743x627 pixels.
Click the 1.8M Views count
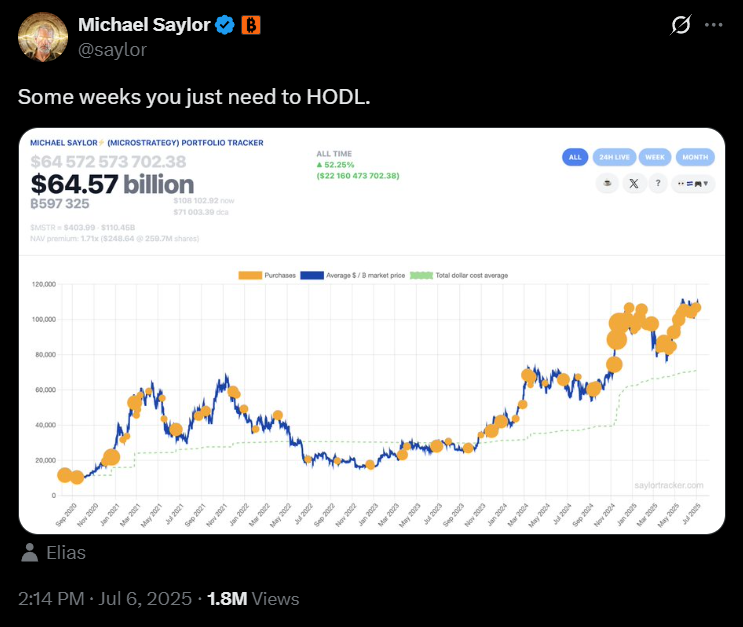coord(253,599)
